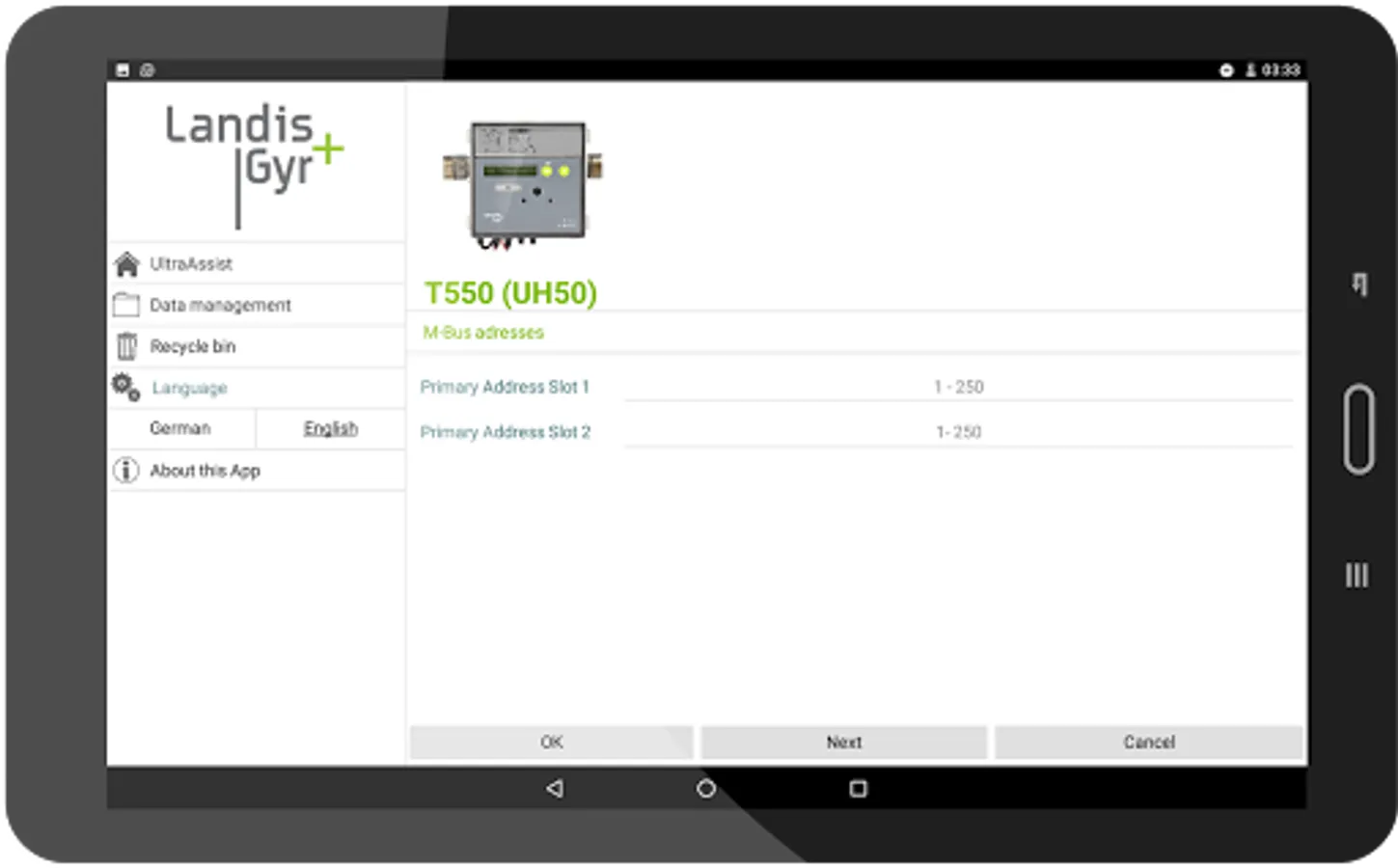This screenshot has height=868, width=1398.
Task: Click the T550 heat meter image
Action: coord(524,183)
